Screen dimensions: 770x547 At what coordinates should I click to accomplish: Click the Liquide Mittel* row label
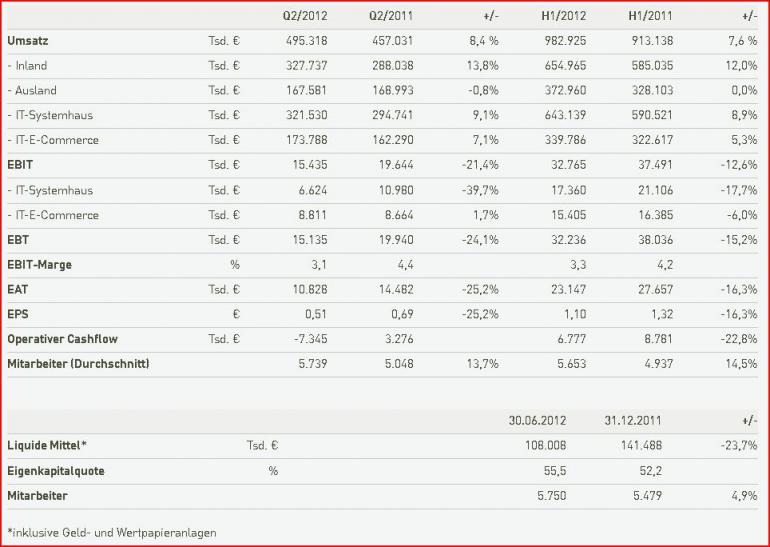coord(47,446)
